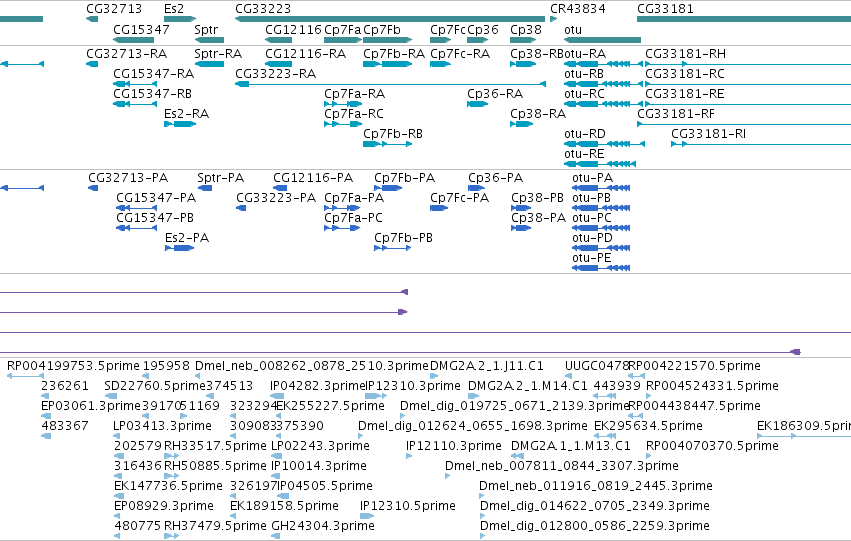Select the CG32713-PA protein label
This screenshot has width=851, height=541.
coord(128,178)
